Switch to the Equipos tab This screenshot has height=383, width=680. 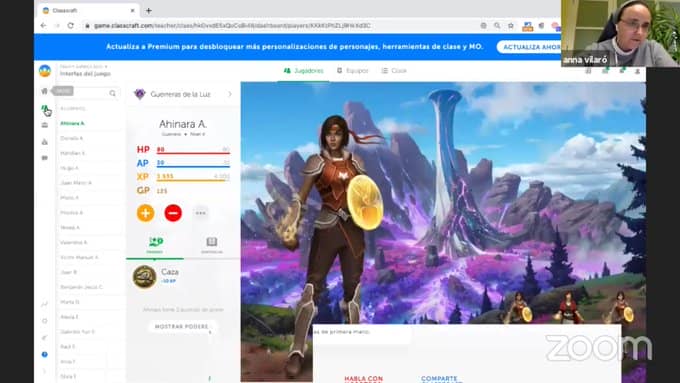pyautogui.click(x=353, y=71)
